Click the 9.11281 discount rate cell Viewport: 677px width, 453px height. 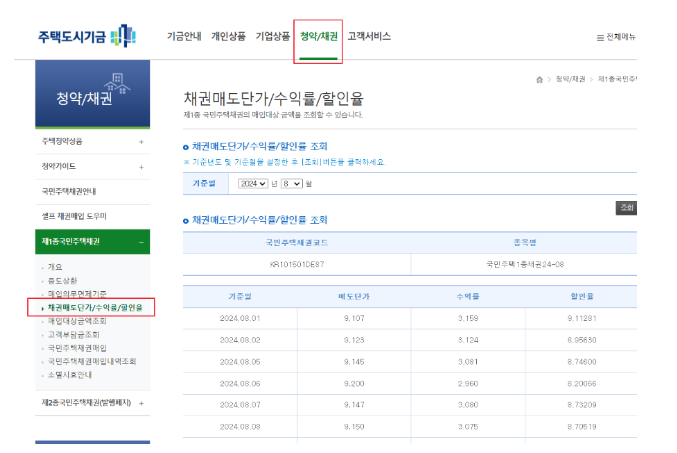coord(582,319)
